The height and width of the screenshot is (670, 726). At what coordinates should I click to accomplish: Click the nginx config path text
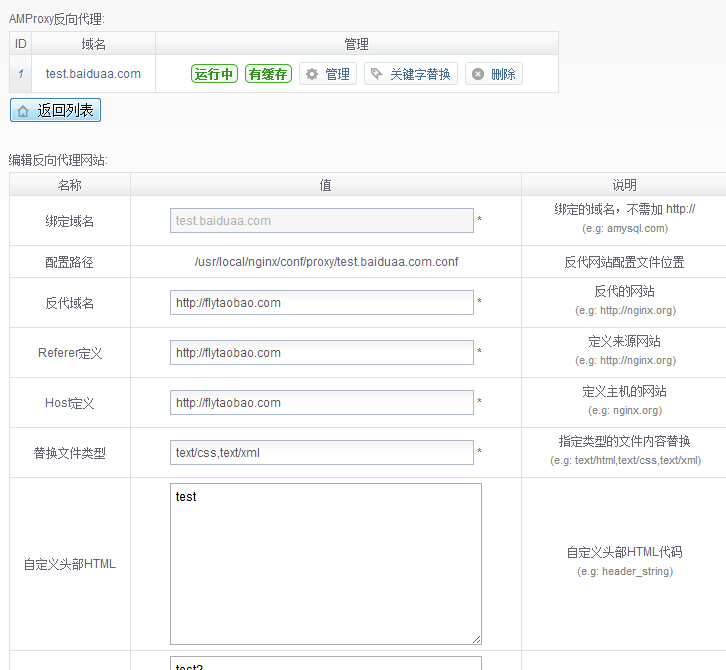(326, 262)
